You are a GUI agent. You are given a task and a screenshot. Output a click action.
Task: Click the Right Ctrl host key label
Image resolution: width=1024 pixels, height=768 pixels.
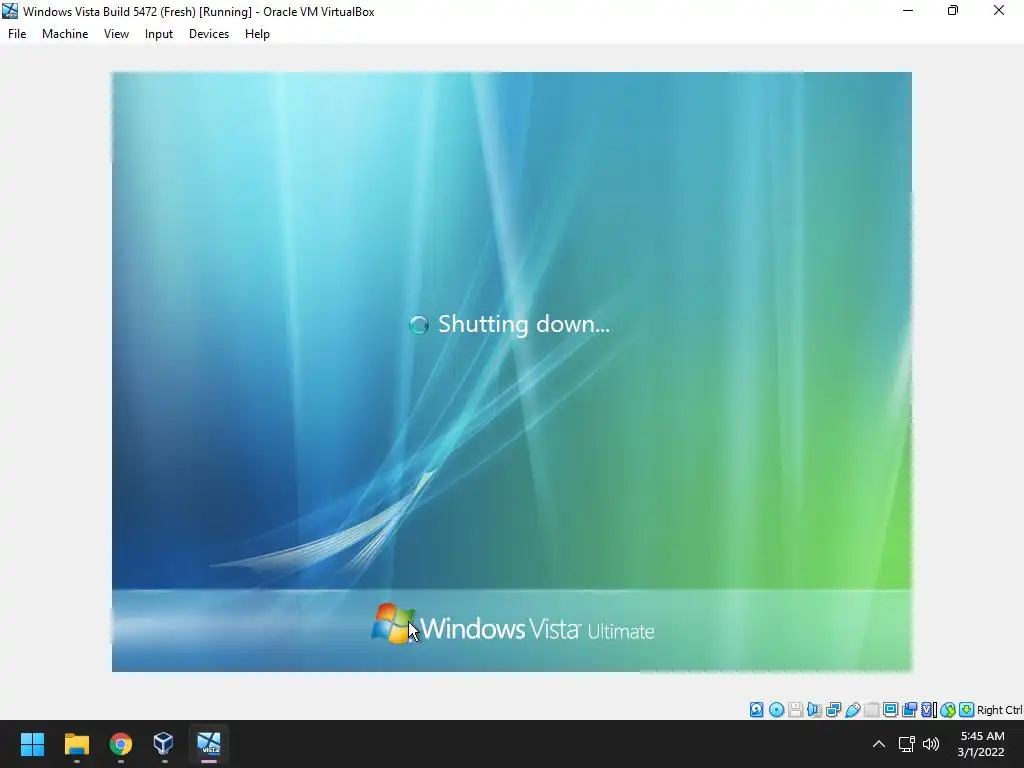(x=1000, y=710)
